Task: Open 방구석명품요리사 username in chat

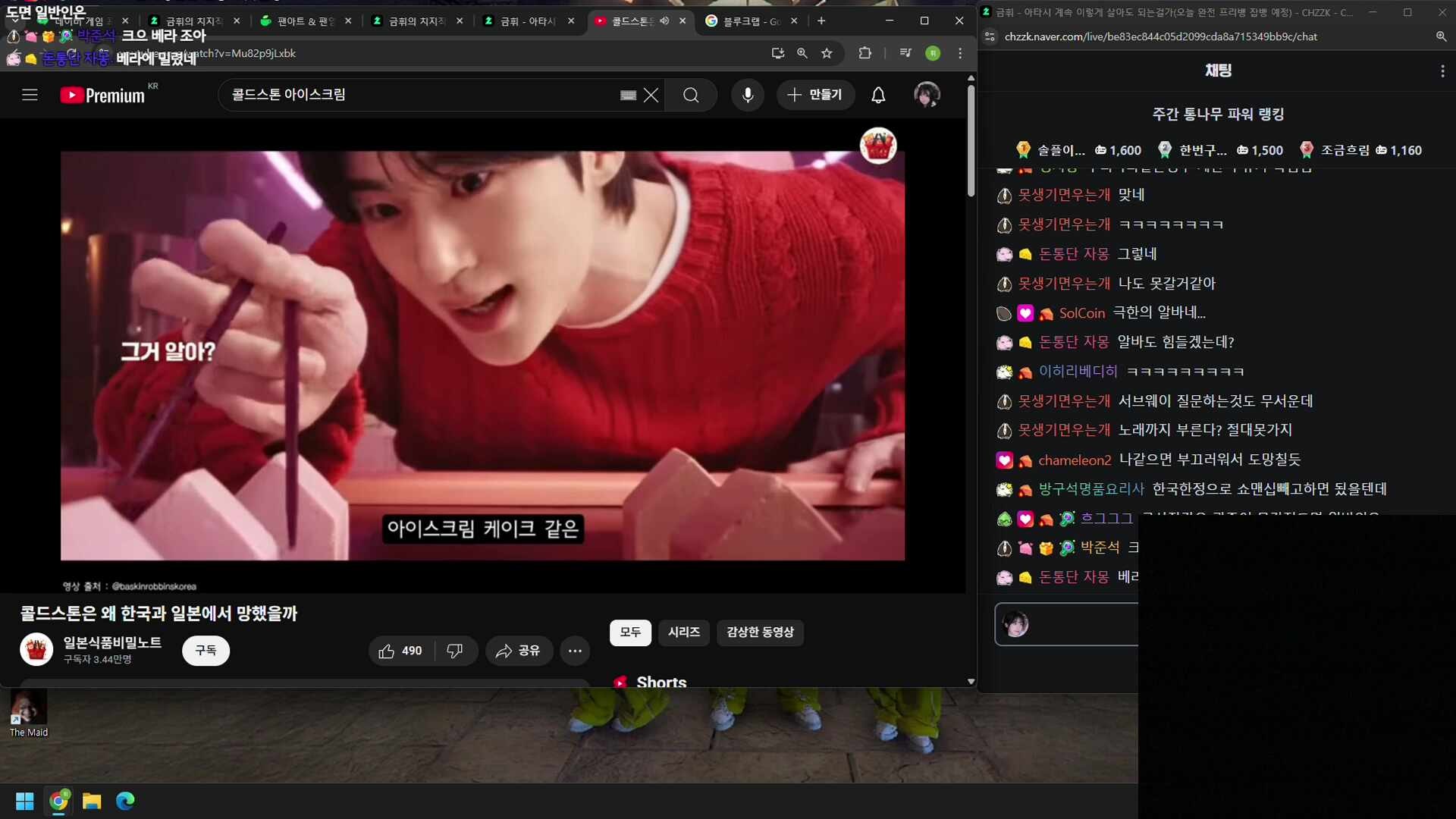Action: click(x=1090, y=489)
